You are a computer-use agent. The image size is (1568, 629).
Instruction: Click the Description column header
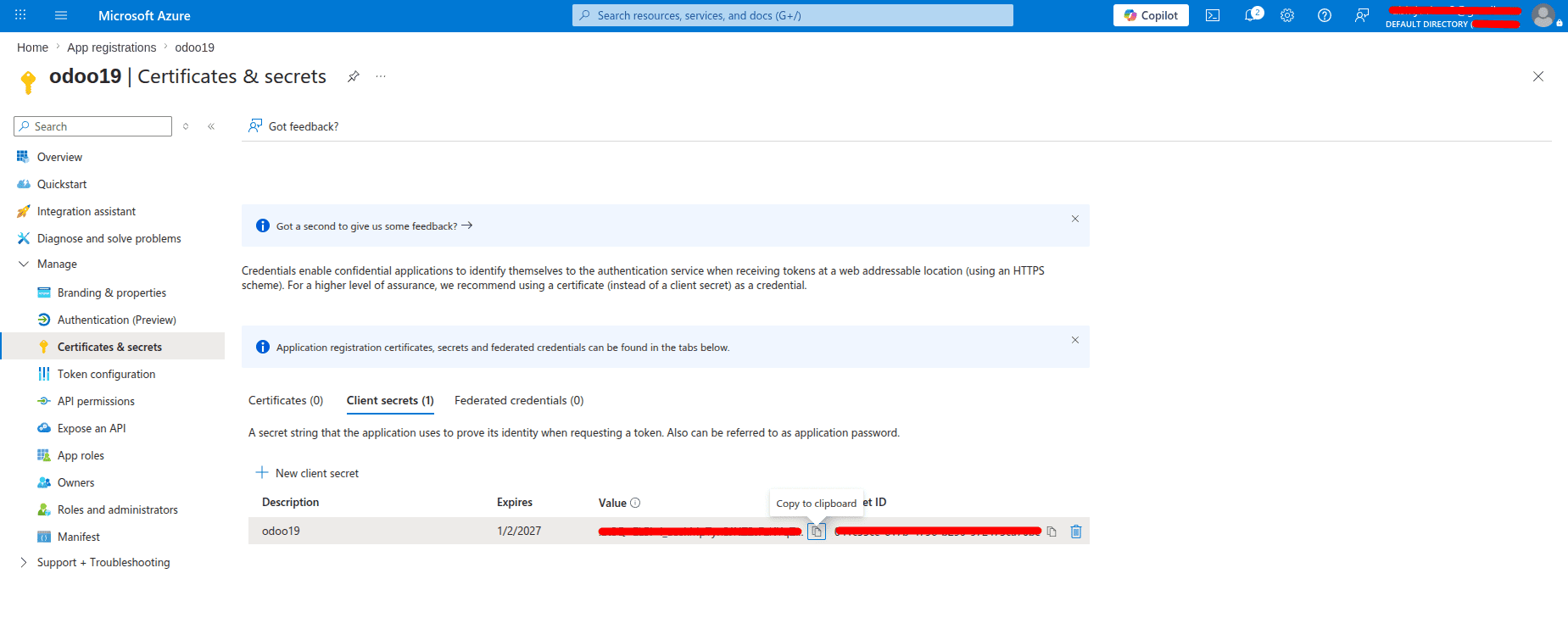coord(290,502)
